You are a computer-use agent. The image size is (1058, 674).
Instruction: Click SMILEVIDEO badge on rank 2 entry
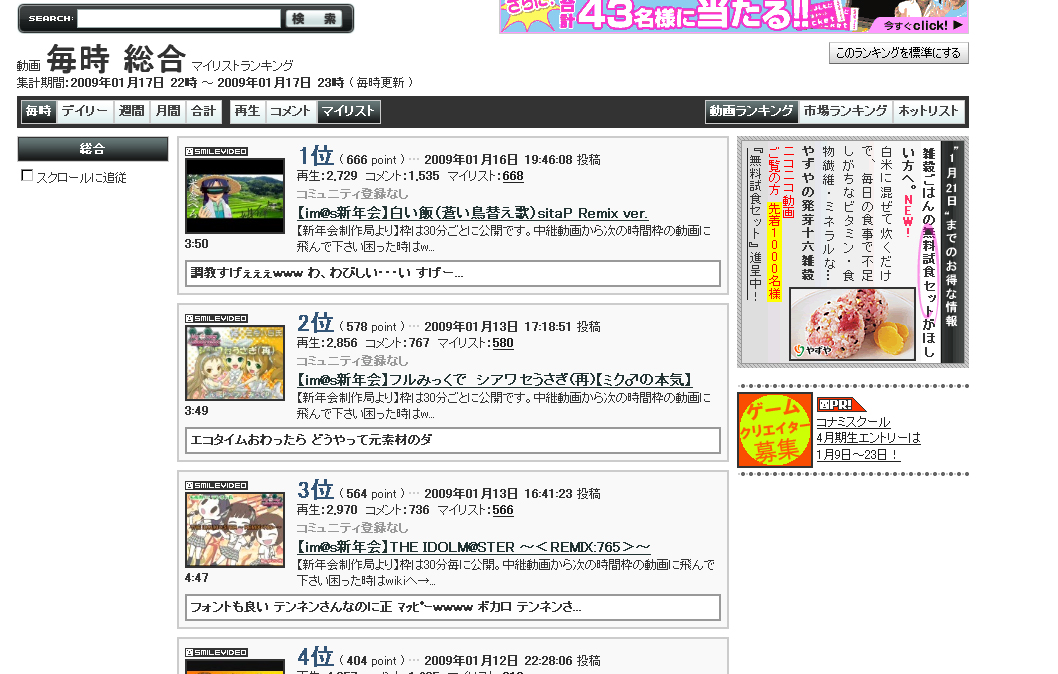(217, 318)
